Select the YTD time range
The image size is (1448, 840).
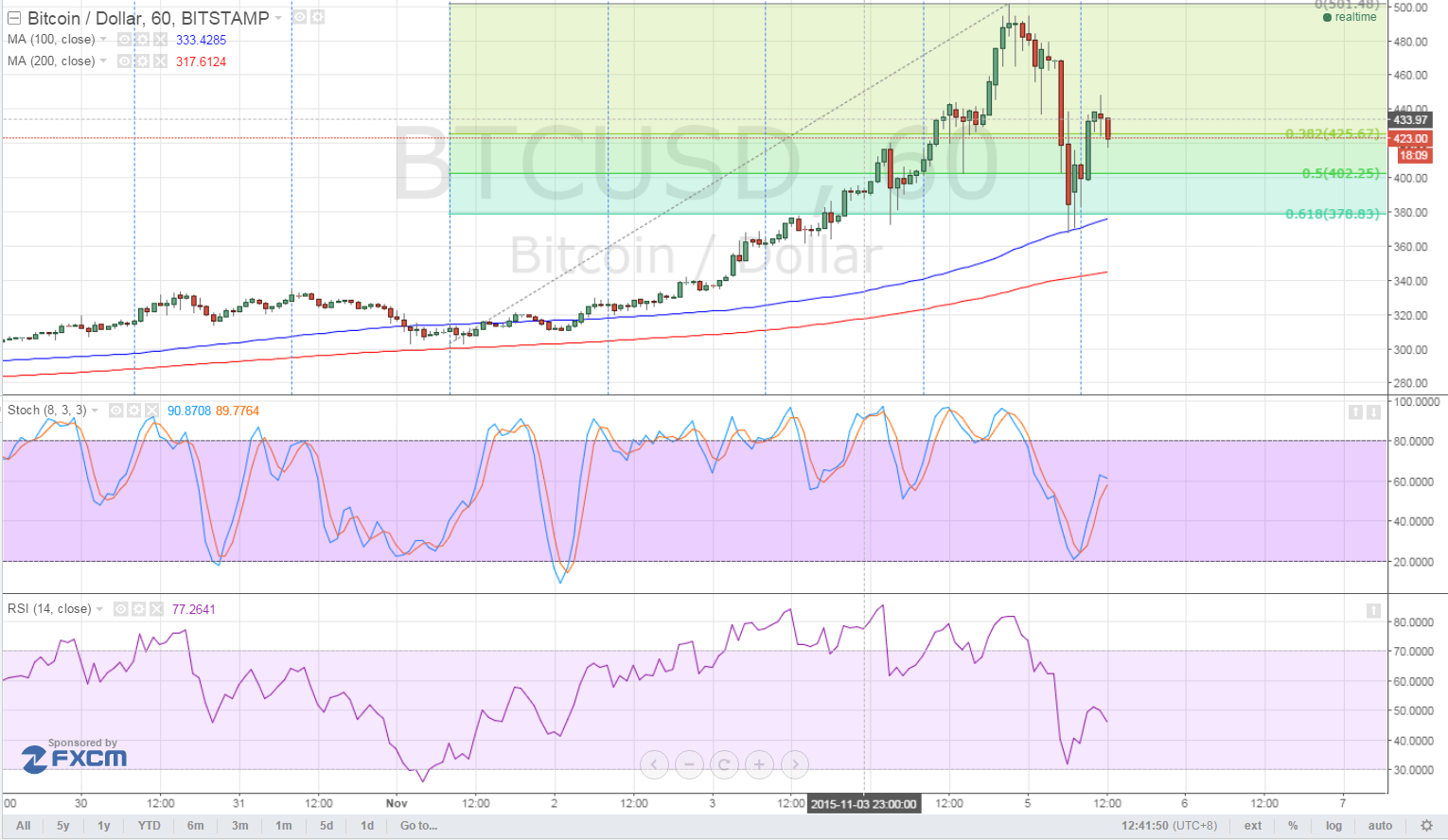pos(150,826)
